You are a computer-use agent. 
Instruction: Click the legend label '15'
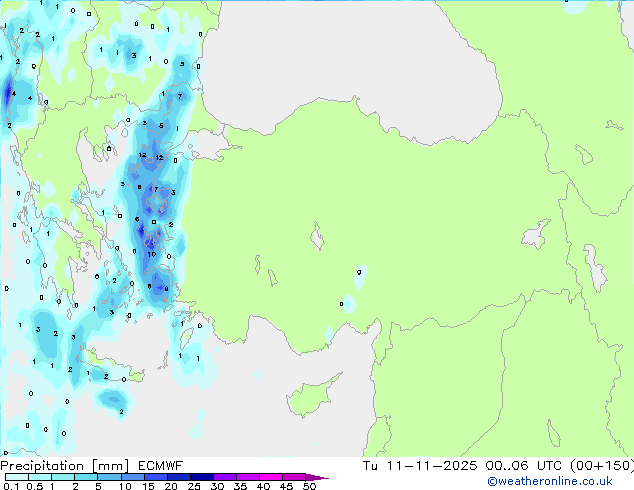pyautogui.click(x=148, y=486)
